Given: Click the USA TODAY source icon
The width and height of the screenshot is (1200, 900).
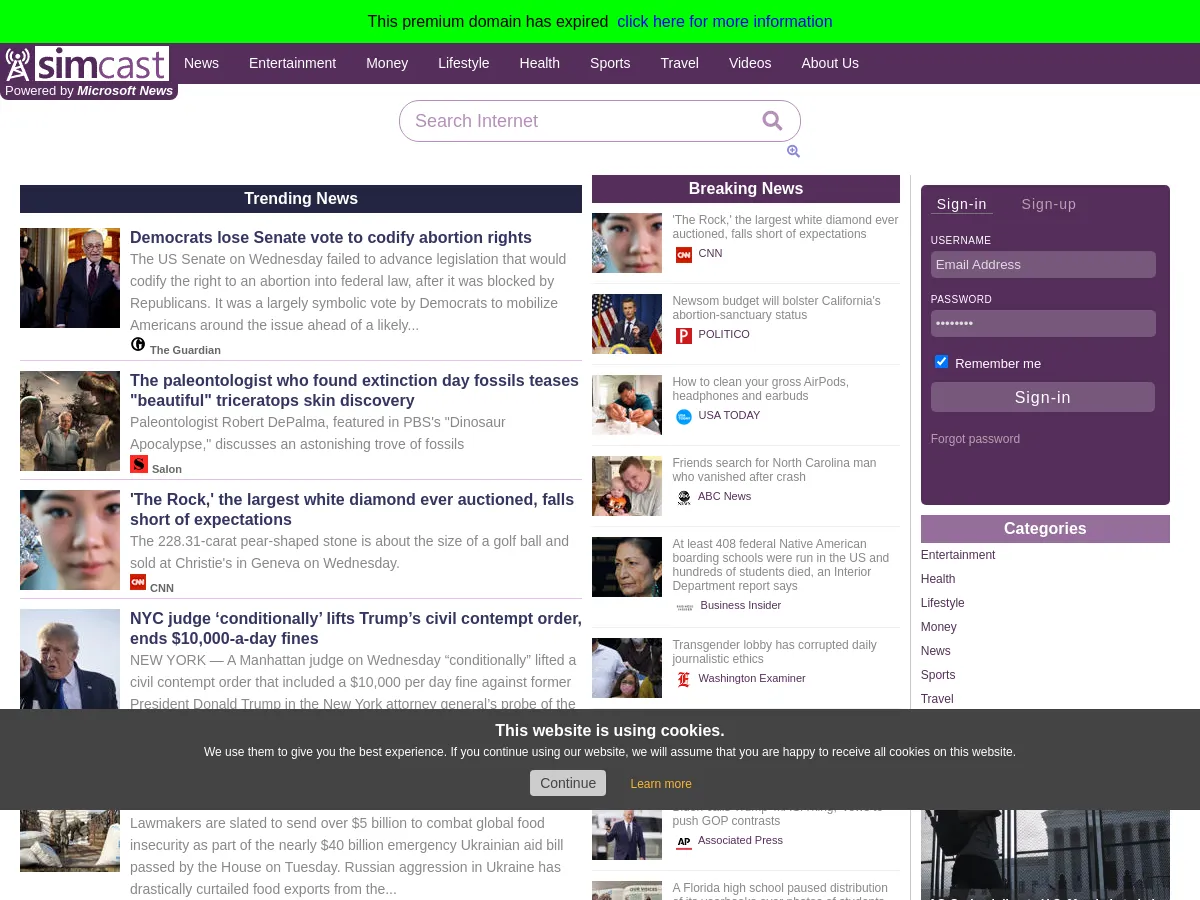Looking at the screenshot, I should pos(684,416).
